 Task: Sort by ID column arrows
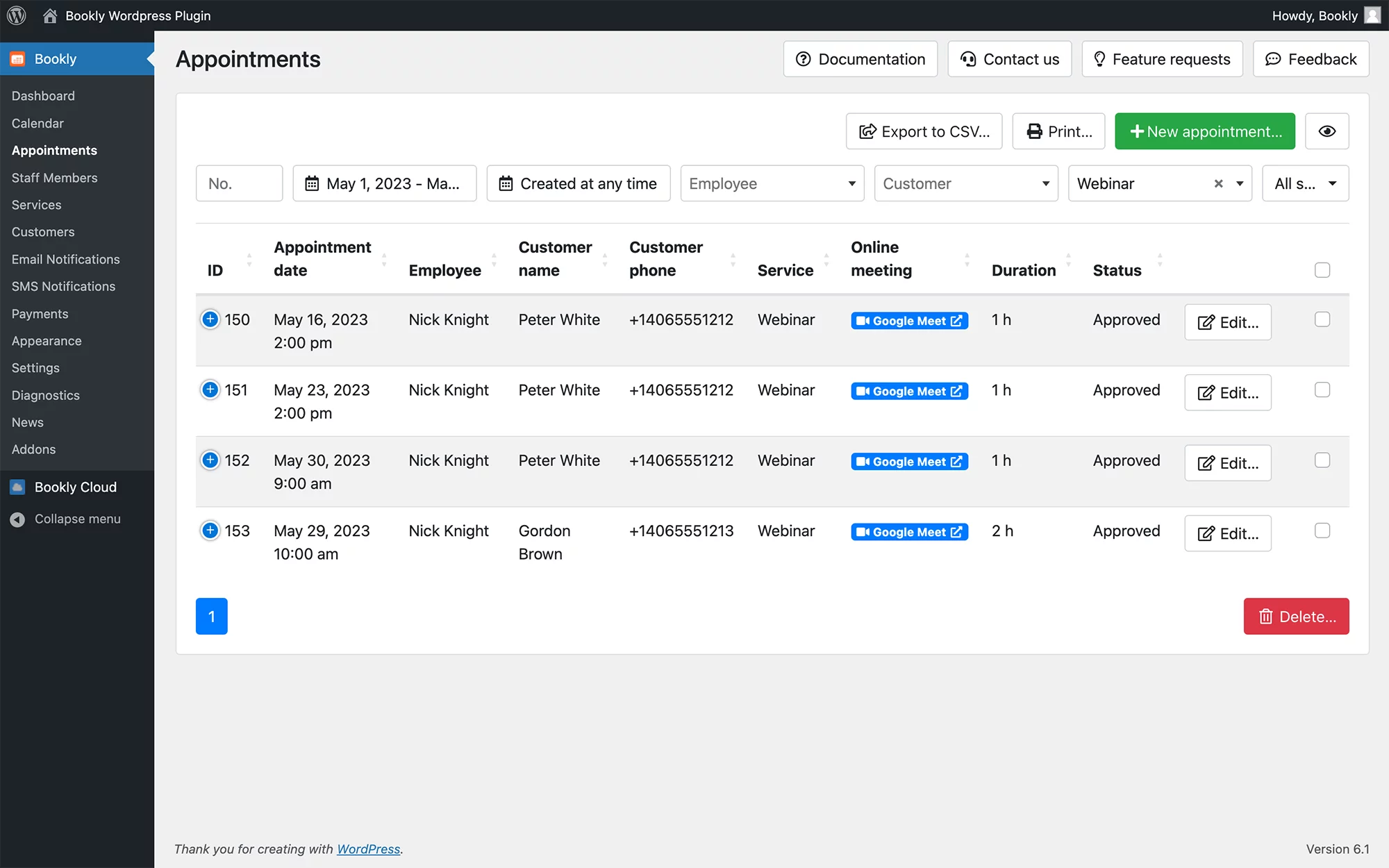click(249, 260)
